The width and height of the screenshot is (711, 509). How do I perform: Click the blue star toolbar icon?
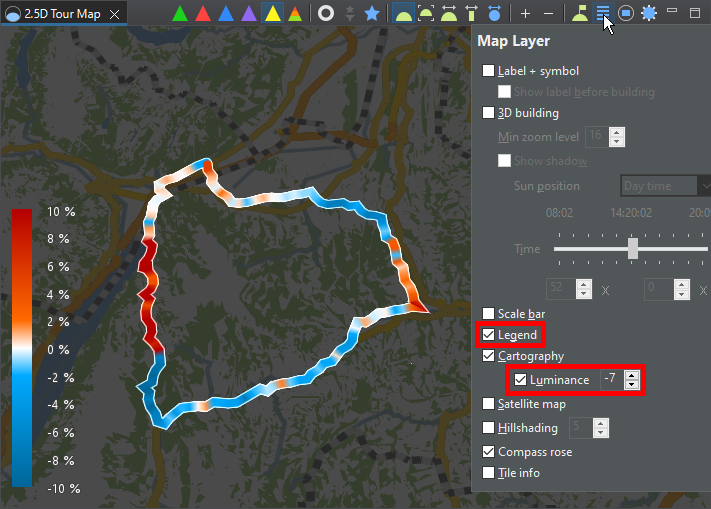point(372,14)
